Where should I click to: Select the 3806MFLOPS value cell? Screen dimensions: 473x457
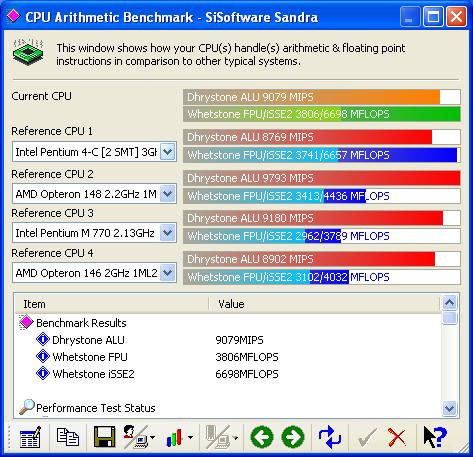pos(247,357)
